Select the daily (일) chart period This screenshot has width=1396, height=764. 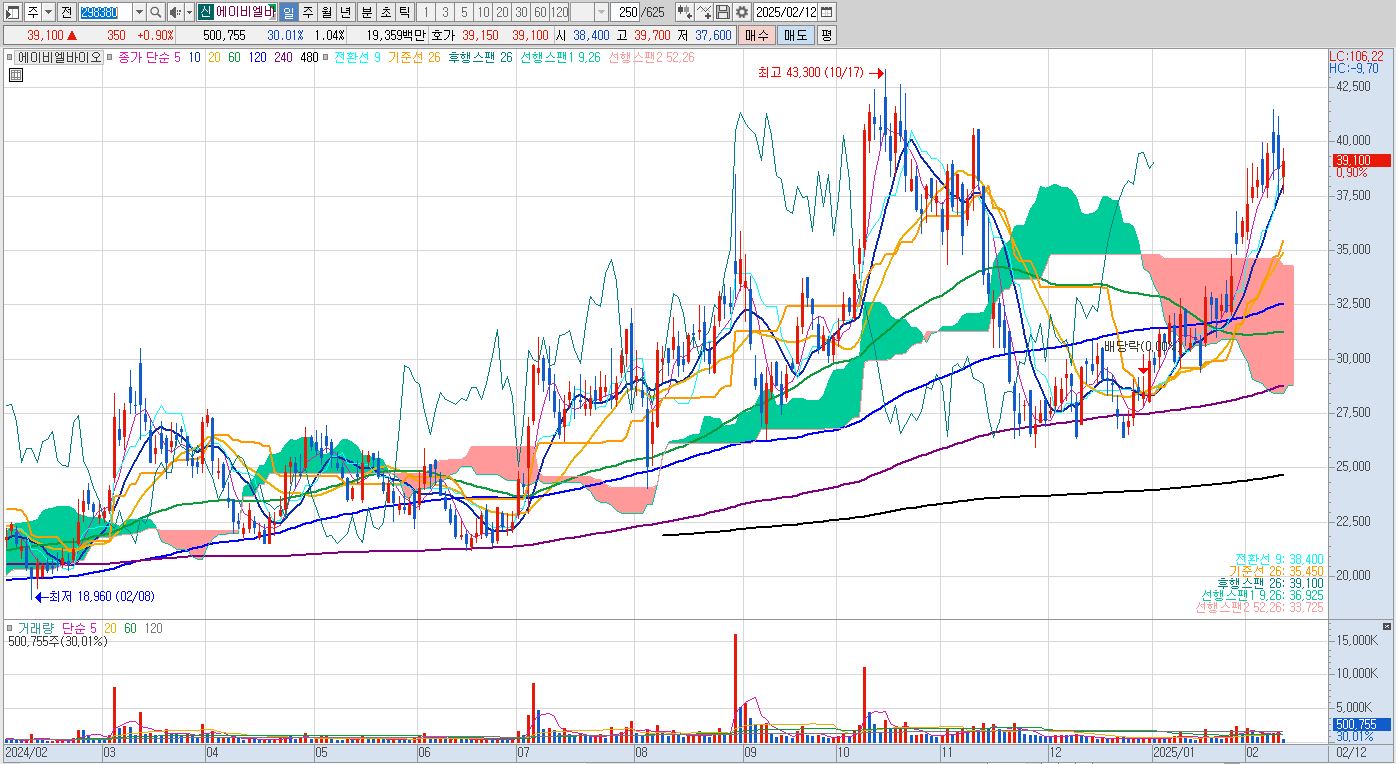click(288, 12)
